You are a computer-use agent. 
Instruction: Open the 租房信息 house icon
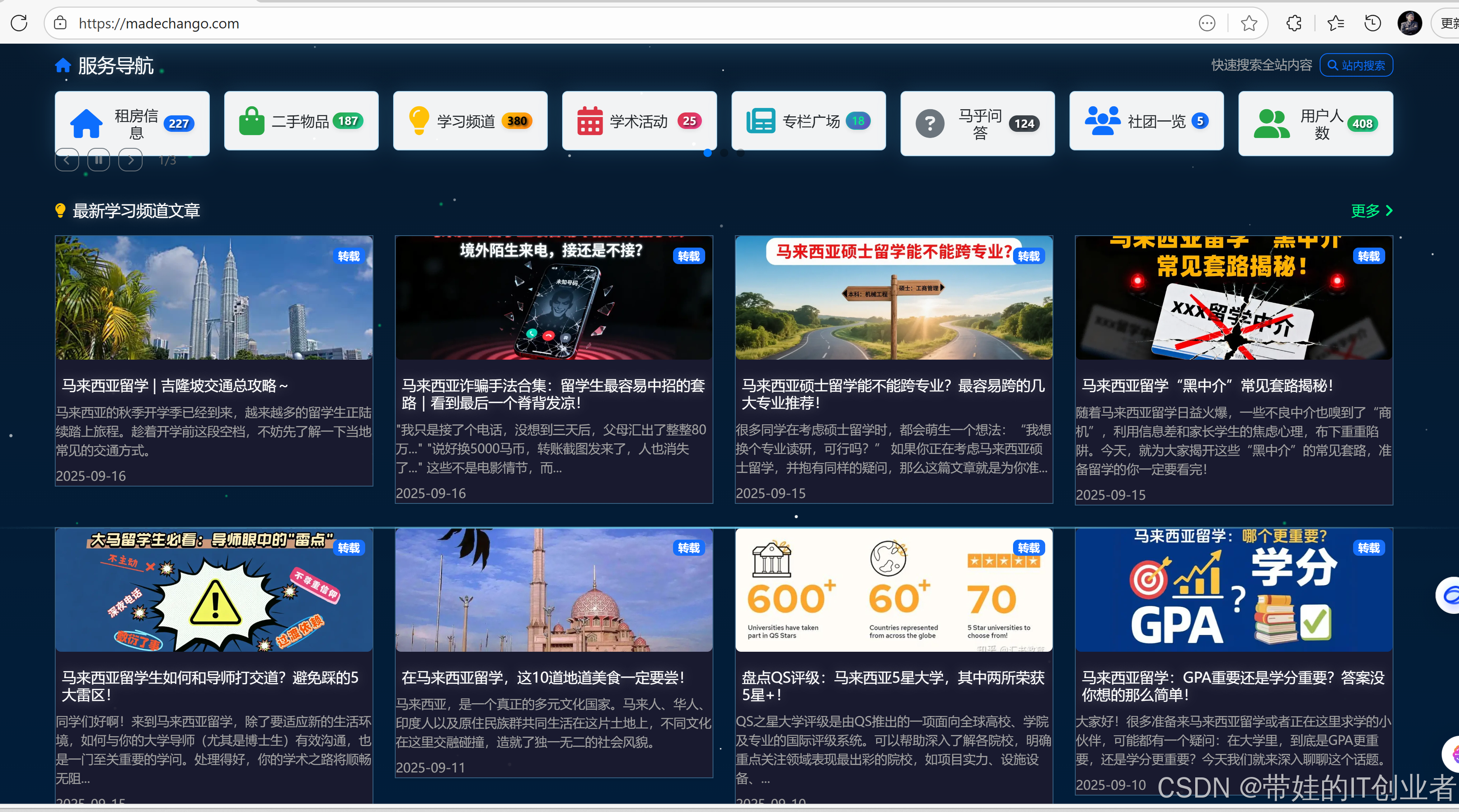pyautogui.click(x=86, y=124)
